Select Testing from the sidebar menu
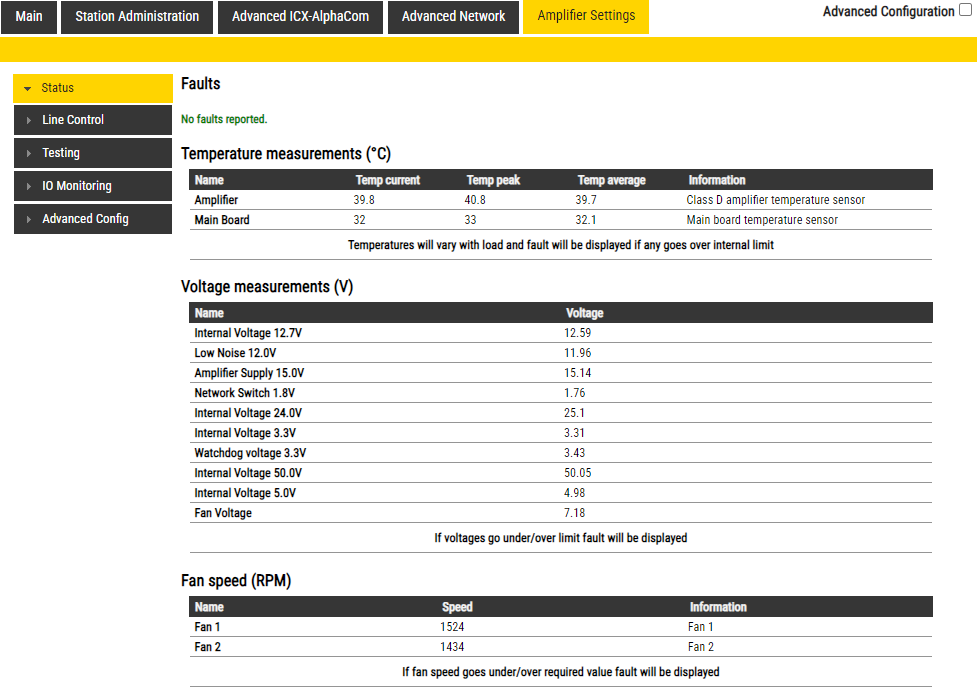Viewport: 977px width, 692px height. point(61,153)
